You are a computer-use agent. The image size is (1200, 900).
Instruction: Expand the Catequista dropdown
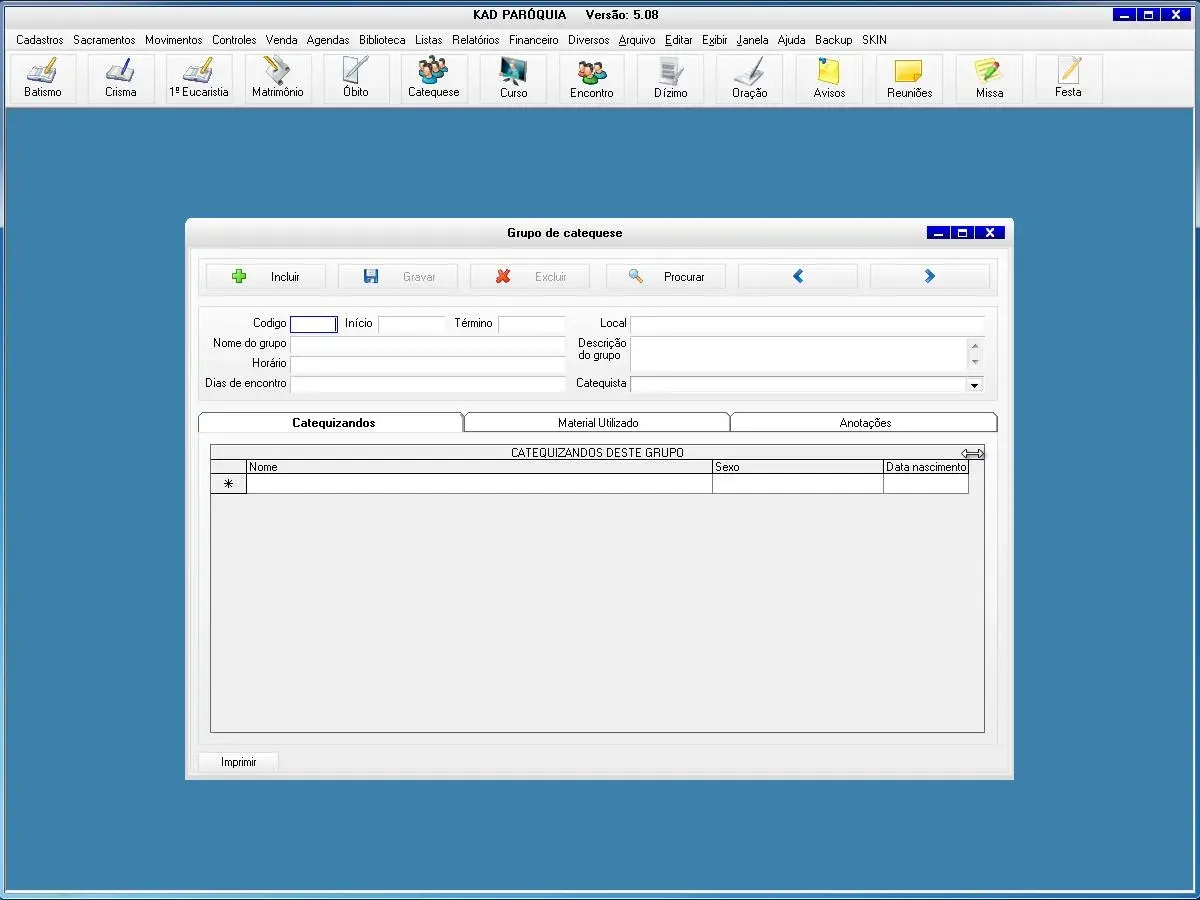[974, 385]
